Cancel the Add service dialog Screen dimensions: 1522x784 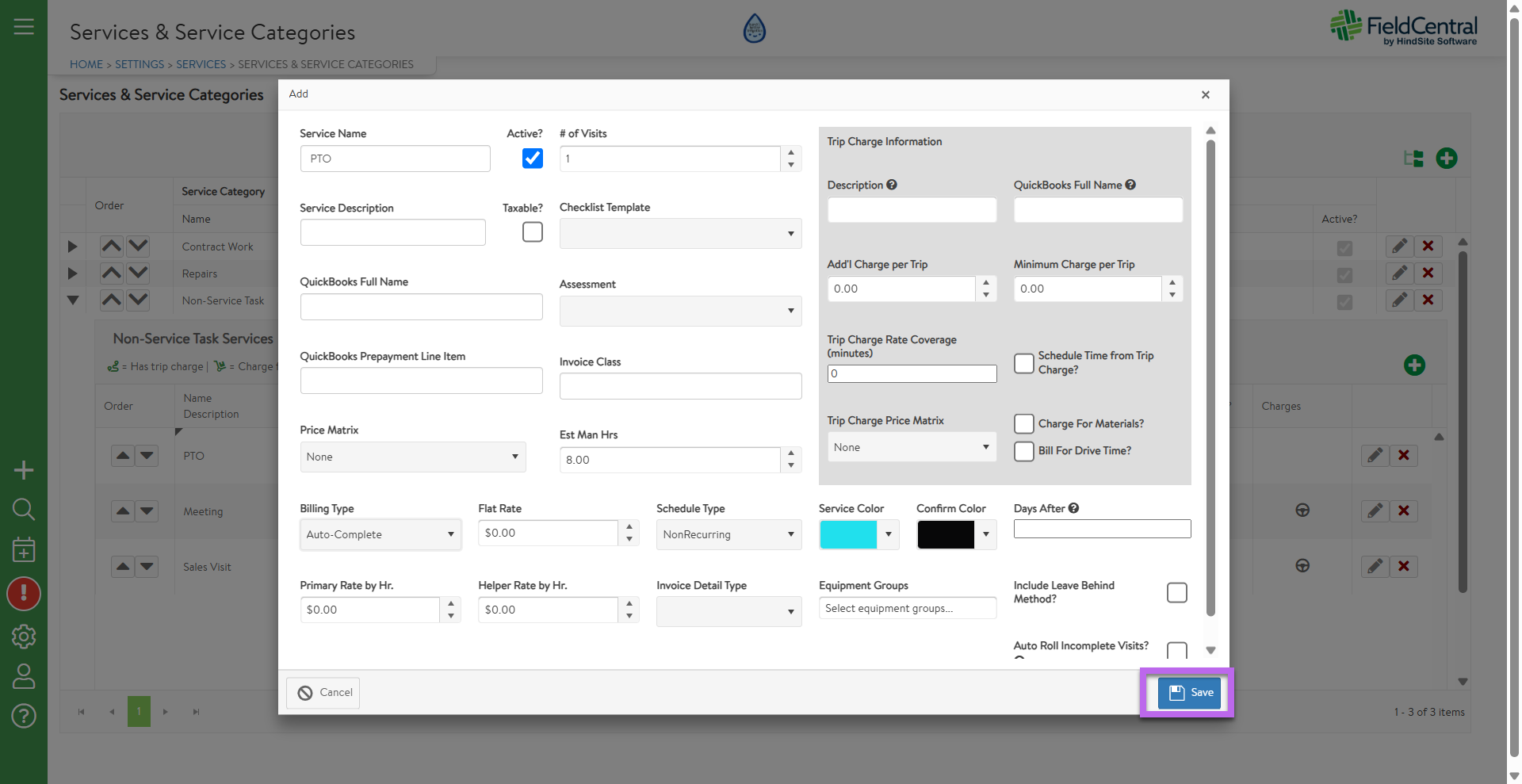click(x=323, y=693)
